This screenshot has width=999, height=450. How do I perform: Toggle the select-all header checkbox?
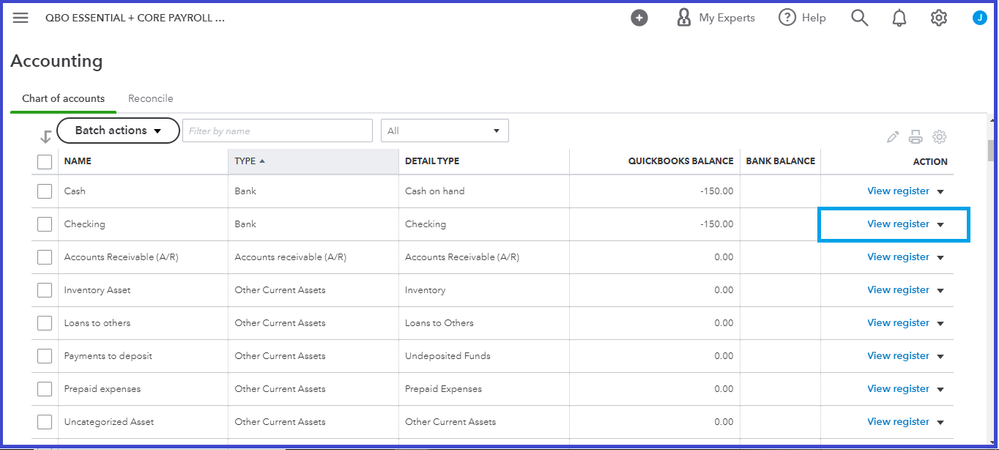[x=45, y=161]
